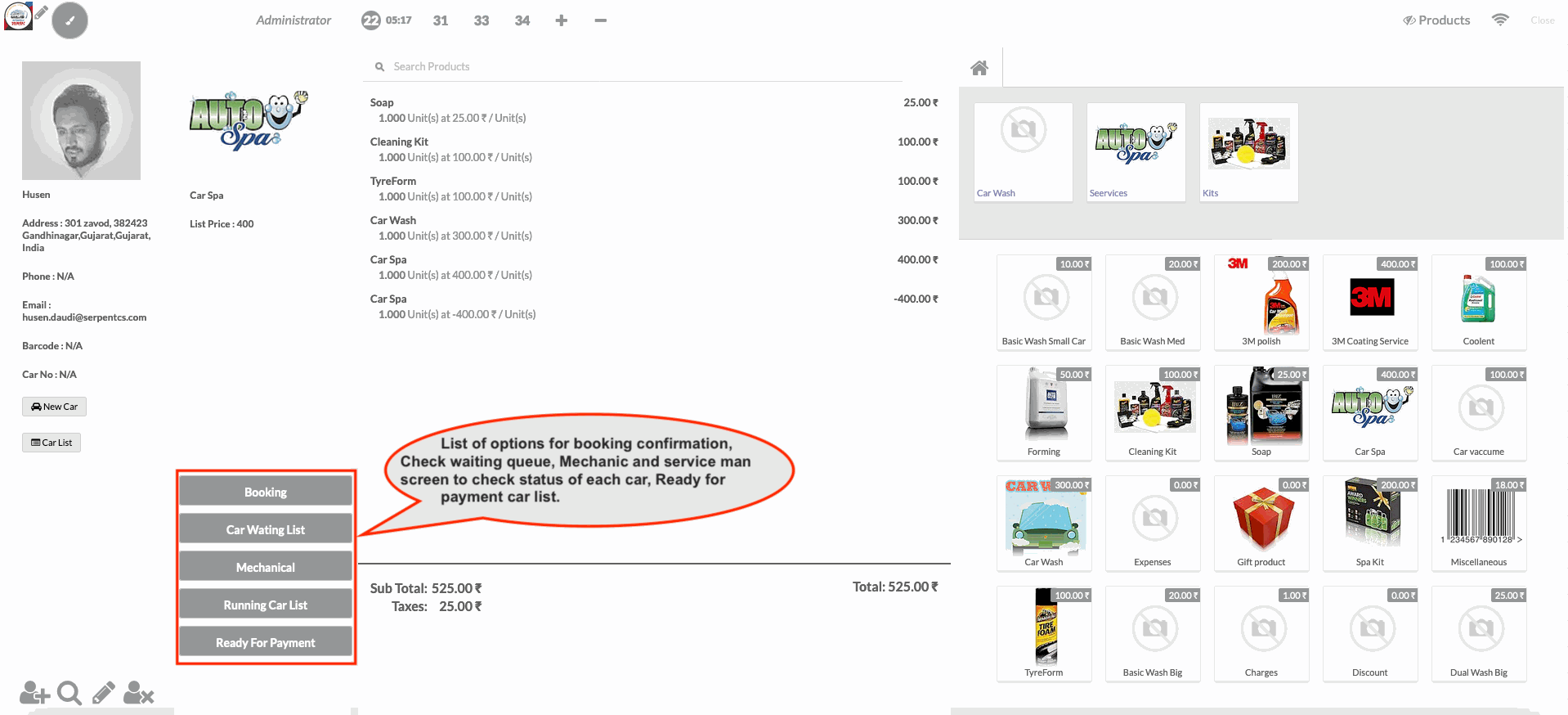Image resolution: width=1568 pixels, height=715 pixels.
Task: Click the Mechanical button
Action: (266, 567)
